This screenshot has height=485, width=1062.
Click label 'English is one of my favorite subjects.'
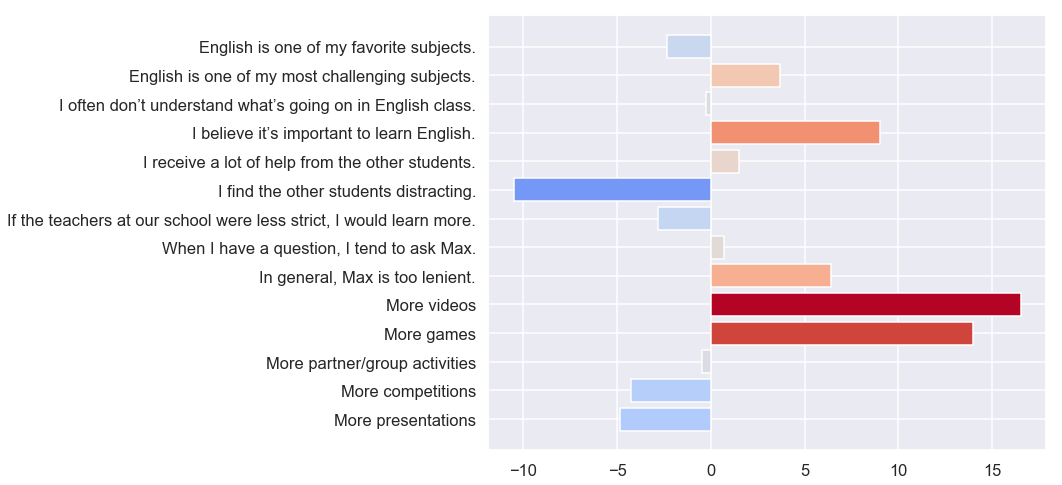click(x=337, y=47)
